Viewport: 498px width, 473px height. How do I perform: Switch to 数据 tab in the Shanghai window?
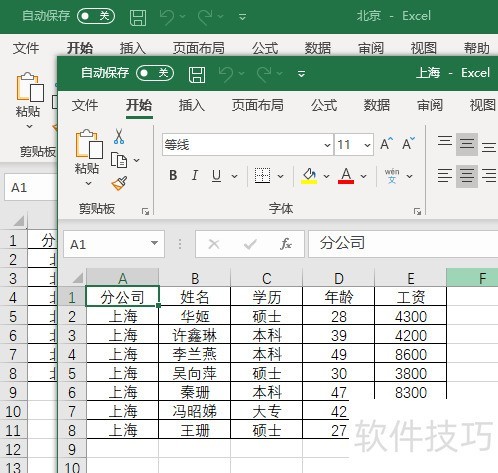[377, 105]
